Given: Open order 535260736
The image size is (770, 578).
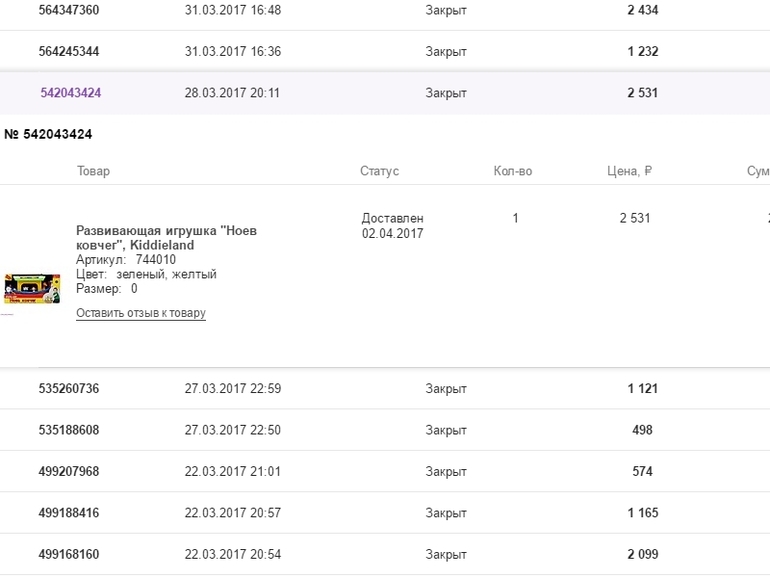Looking at the screenshot, I should point(68,388).
